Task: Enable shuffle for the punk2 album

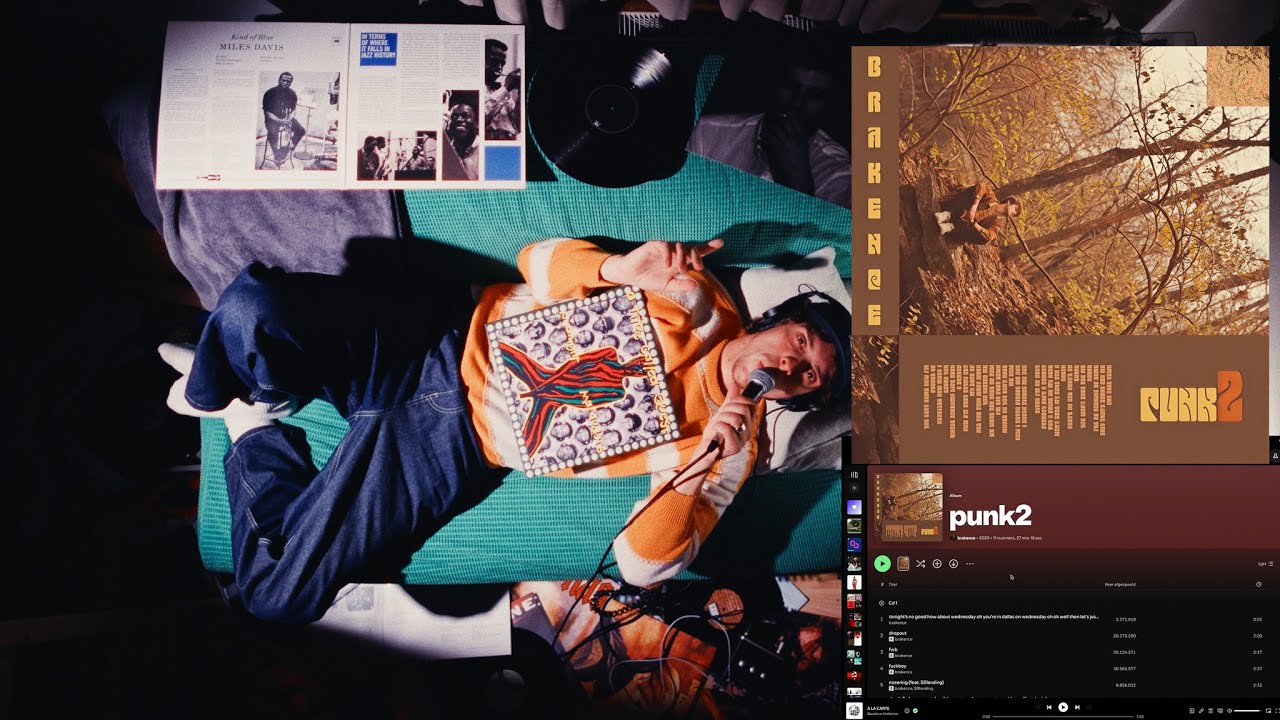Action: click(x=920, y=564)
